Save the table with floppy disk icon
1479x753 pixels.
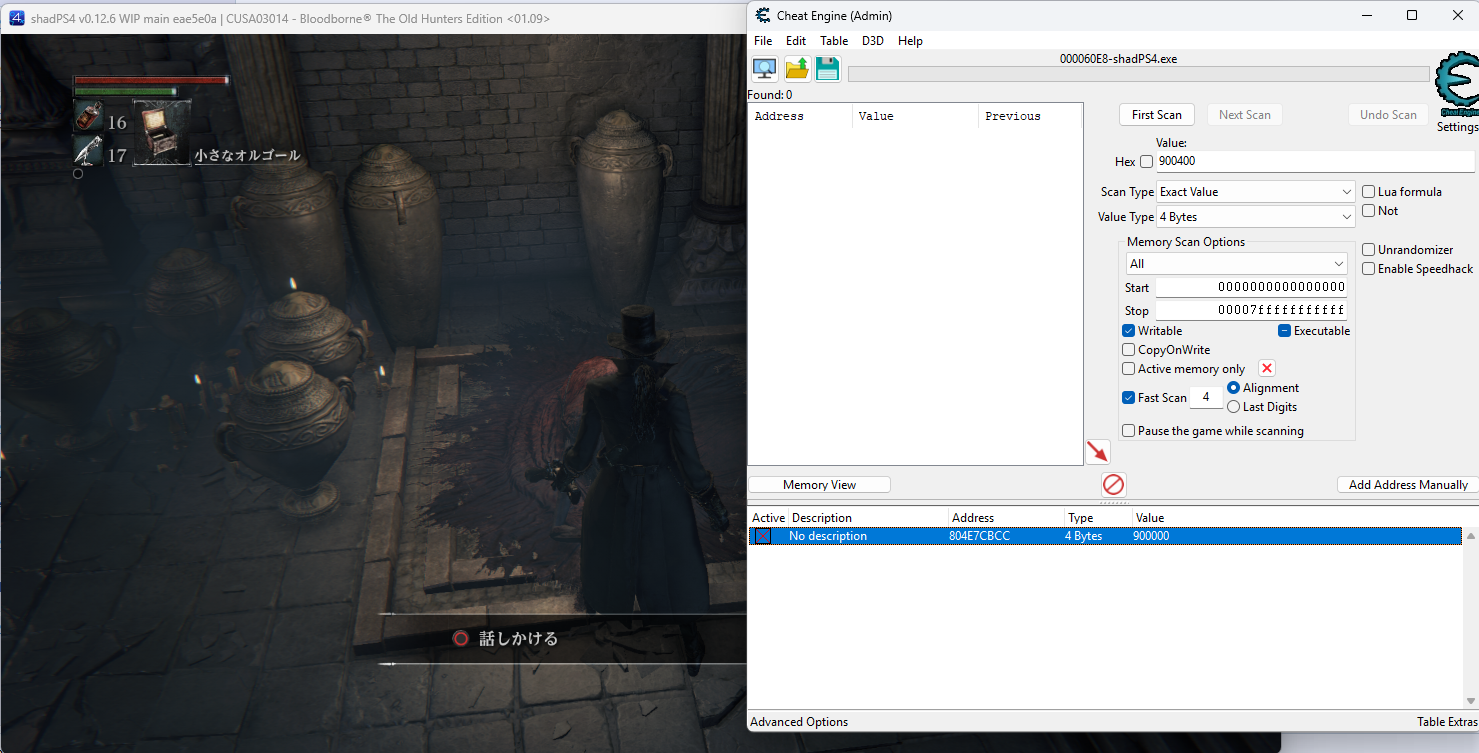click(828, 68)
